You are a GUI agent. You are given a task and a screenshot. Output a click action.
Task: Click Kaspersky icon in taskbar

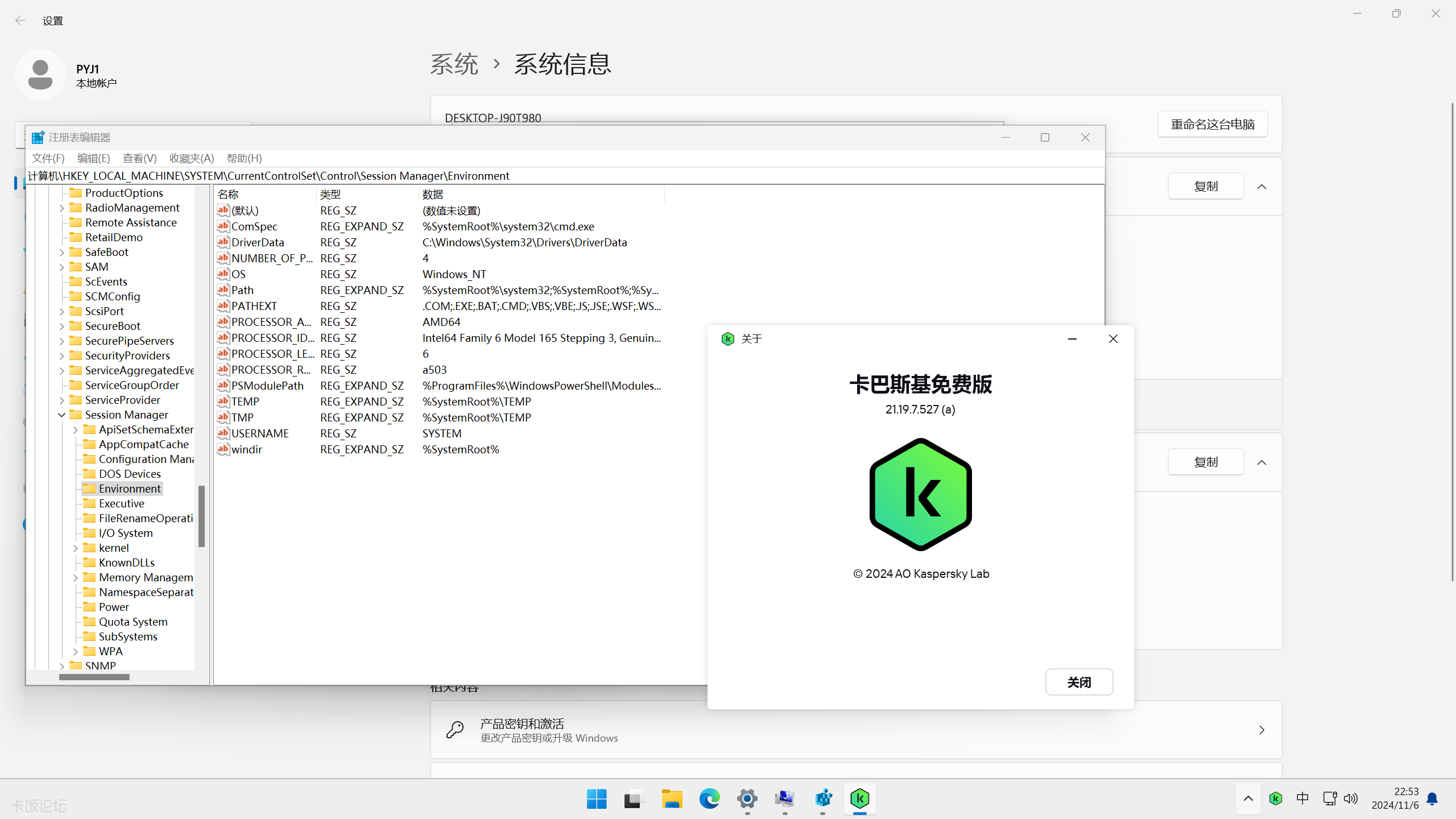click(860, 799)
